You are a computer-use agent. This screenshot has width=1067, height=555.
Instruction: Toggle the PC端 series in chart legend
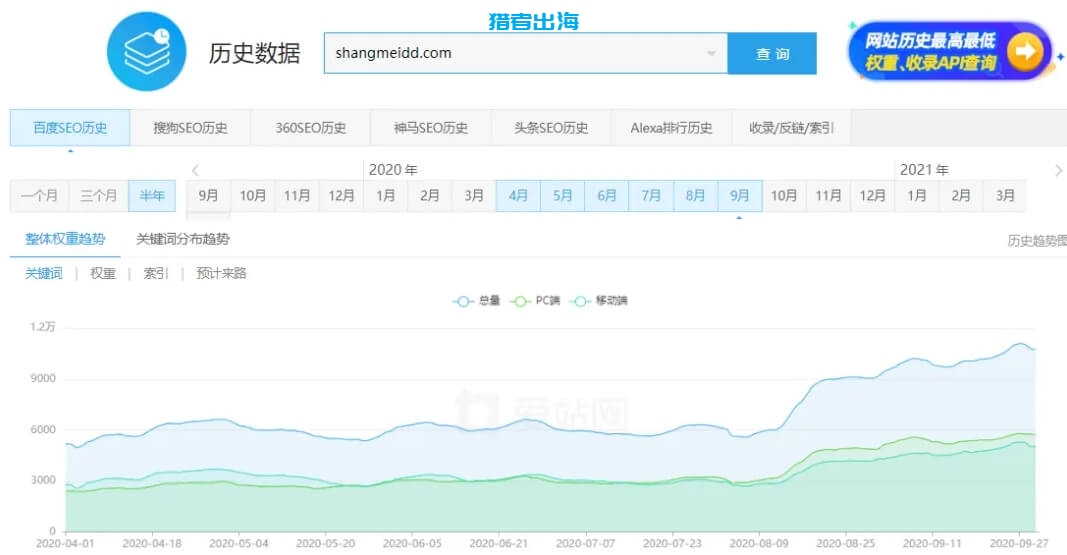pyautogui.click(x=535, y=301)
